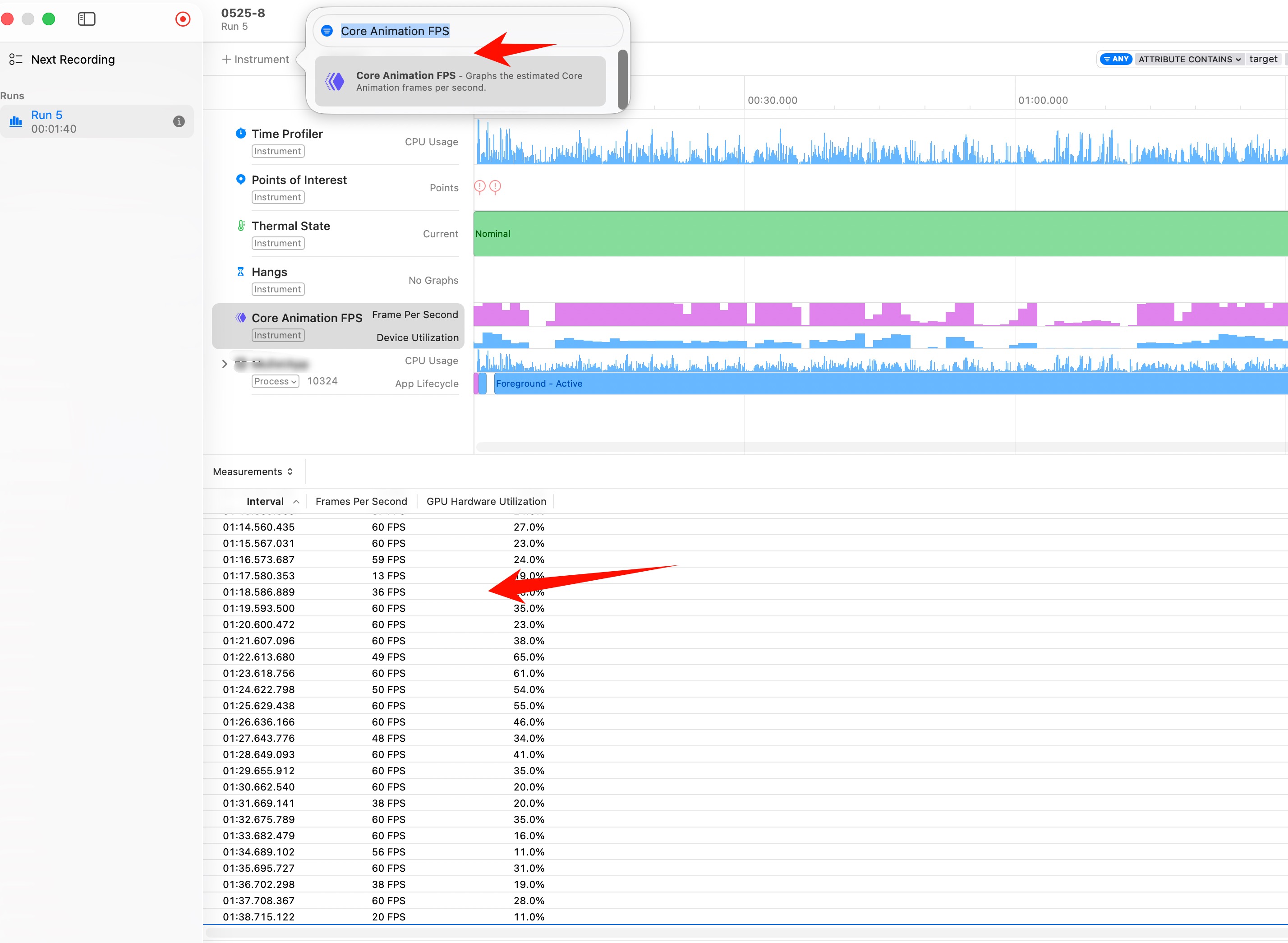Click the 59 FPS cell
Screen dimensions: 1288x943
(388, 559)
